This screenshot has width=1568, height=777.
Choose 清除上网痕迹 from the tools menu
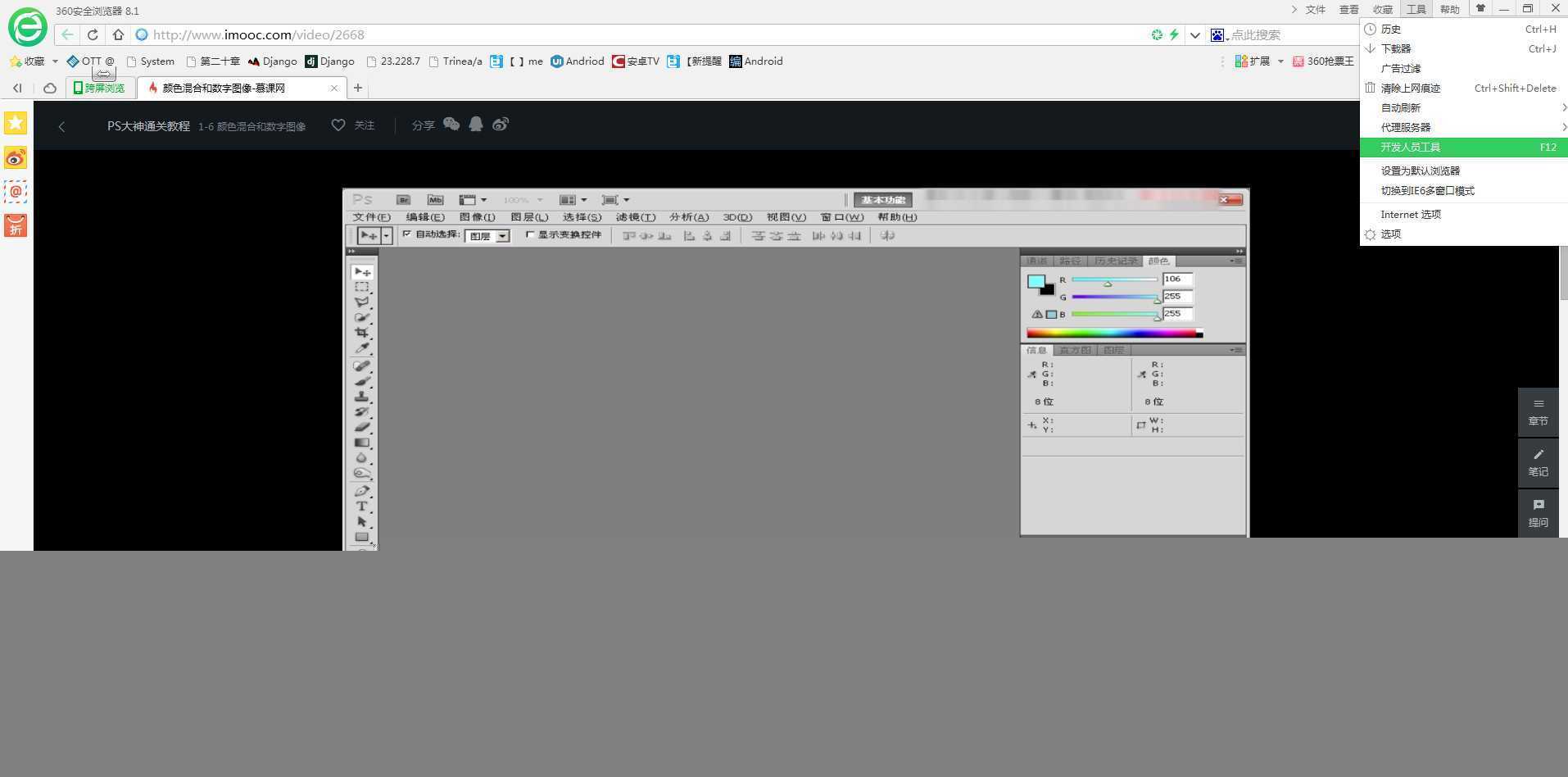click(x=1464, y=89)
